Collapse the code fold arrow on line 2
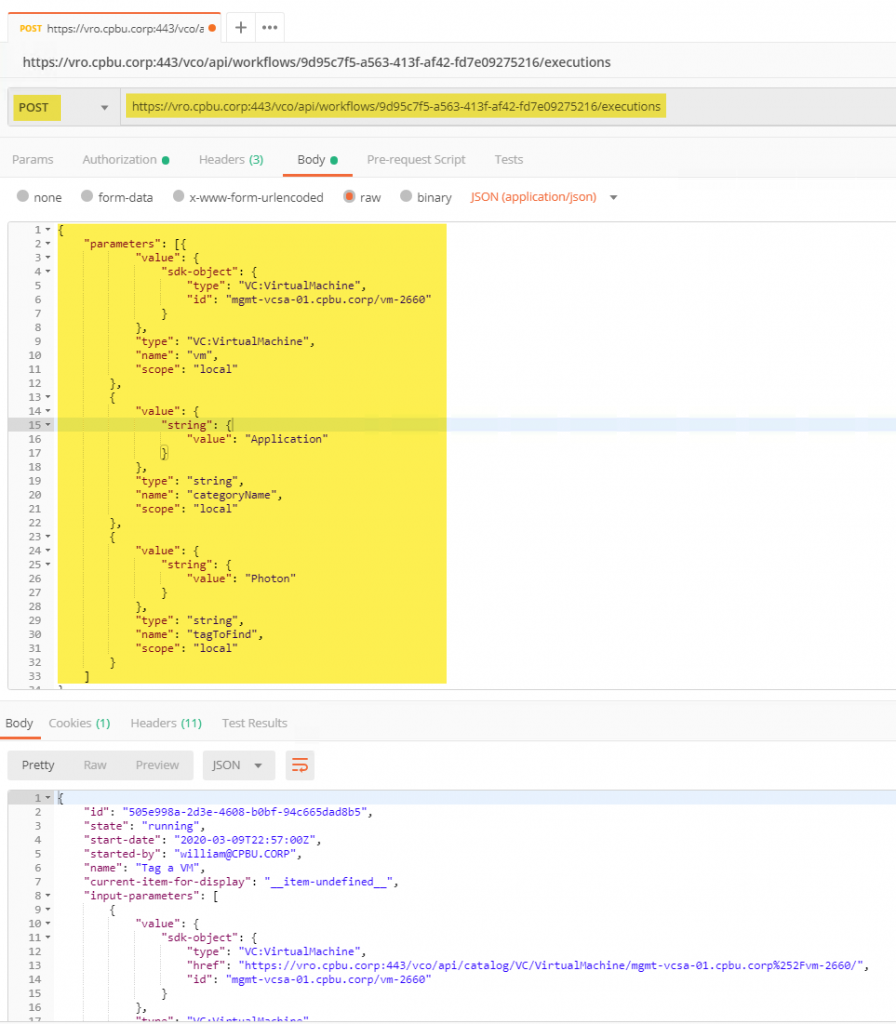The height and width of the screenshot is (1024, 896). click(x=48, y=244)
